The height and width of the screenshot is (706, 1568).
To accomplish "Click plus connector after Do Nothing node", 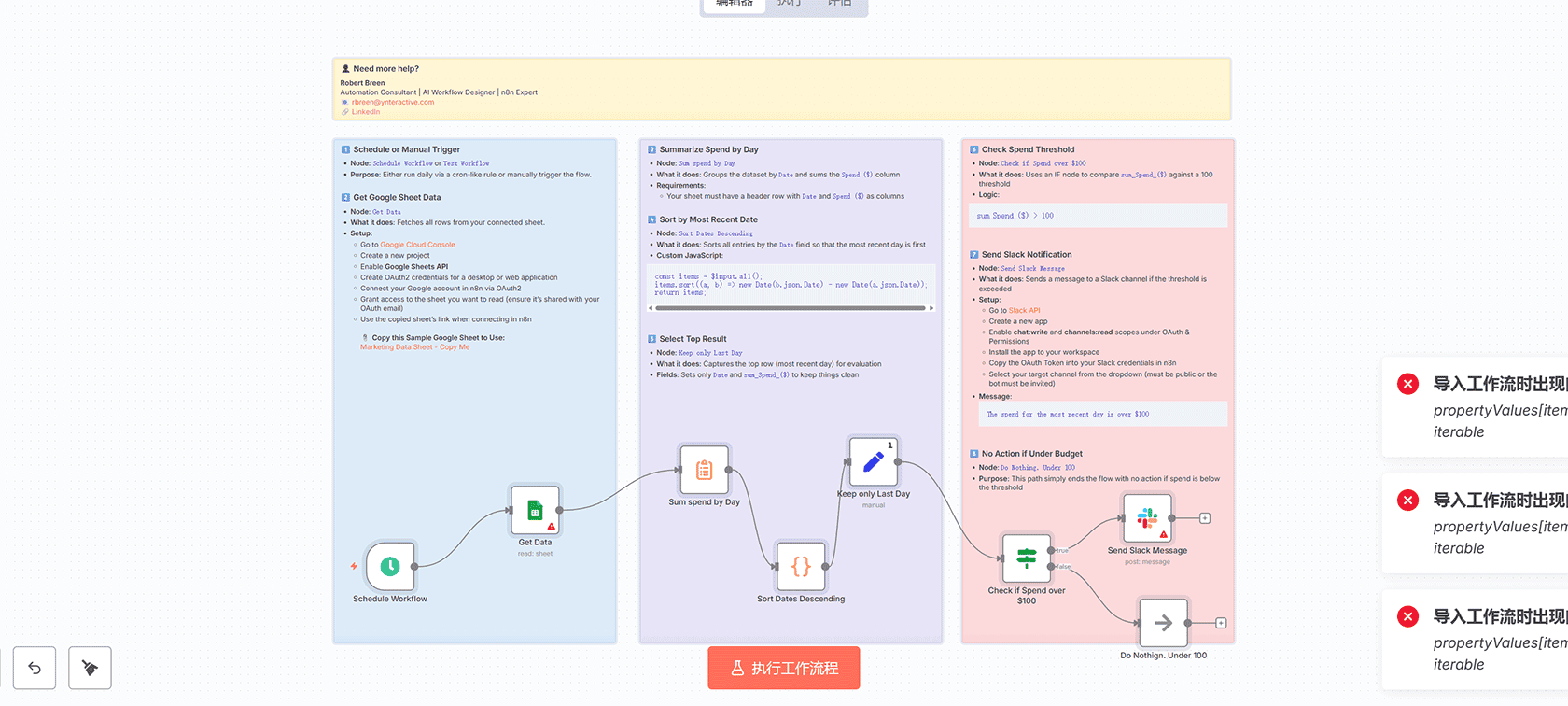I will 1221,623.
